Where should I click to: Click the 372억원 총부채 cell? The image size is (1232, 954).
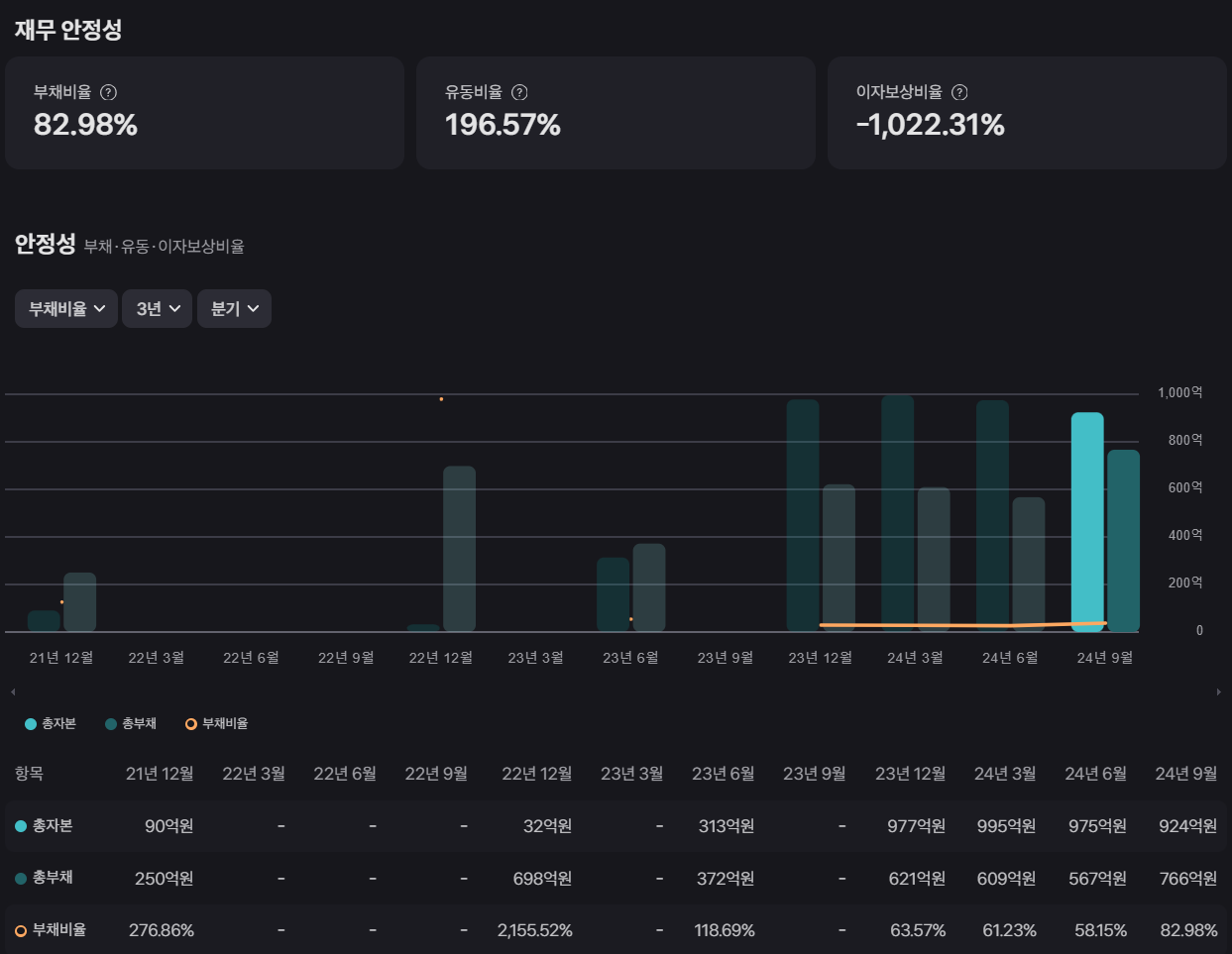tap(726, 879)
